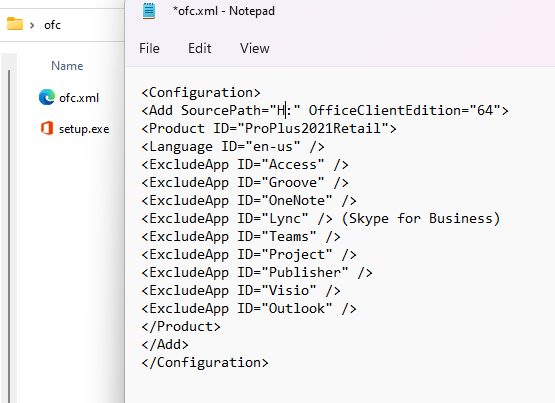This screenshot has width=555, height=403.
Task: Click on the ProPlus2021Retail product ID text
Action: pyautogui.click(x=313, y=128)
